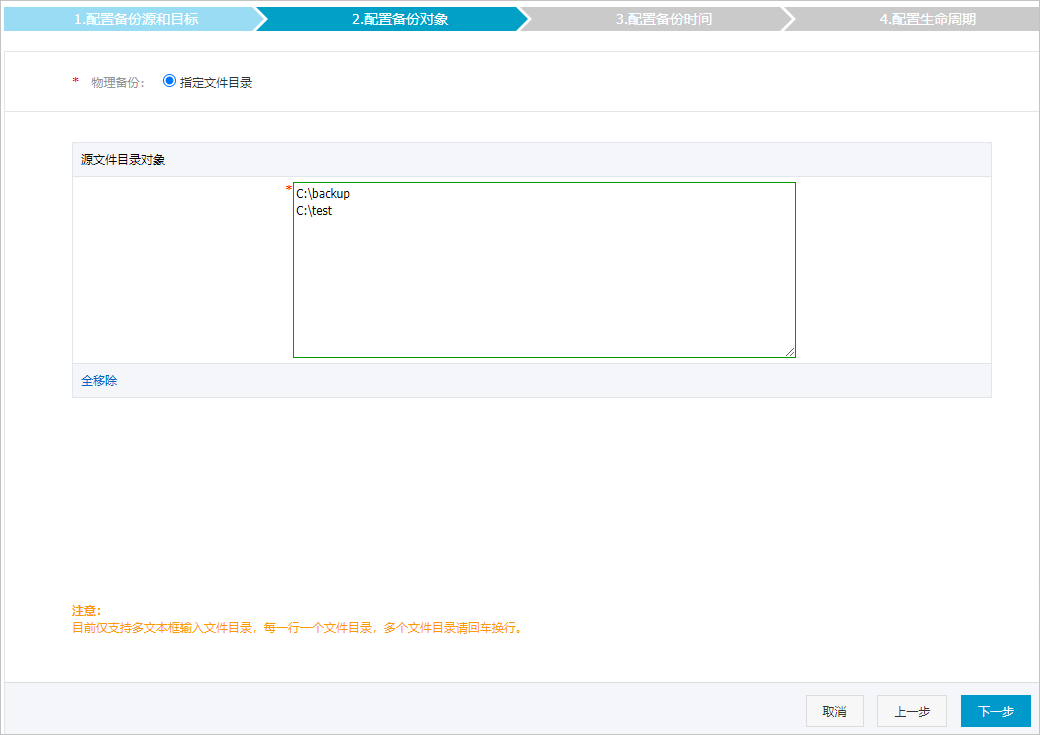The width and height of the screenshot is (1040, 735).
Task: Click the red asterisk beside the textarea
Action: click(x=288, y=188)
